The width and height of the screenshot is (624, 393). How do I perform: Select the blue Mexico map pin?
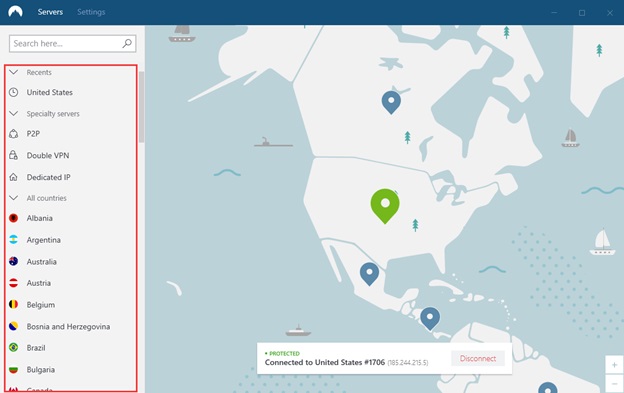[x=369, y=274]
